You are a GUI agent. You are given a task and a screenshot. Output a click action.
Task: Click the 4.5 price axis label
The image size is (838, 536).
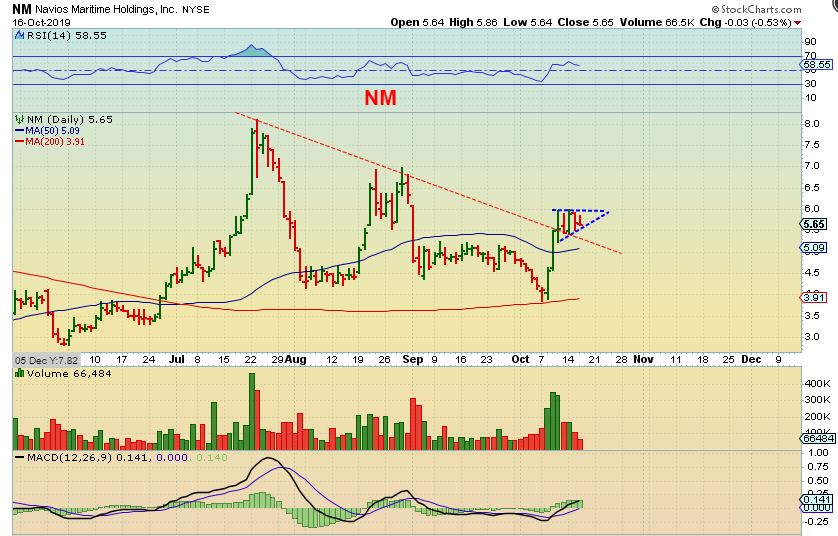(812, 273)
